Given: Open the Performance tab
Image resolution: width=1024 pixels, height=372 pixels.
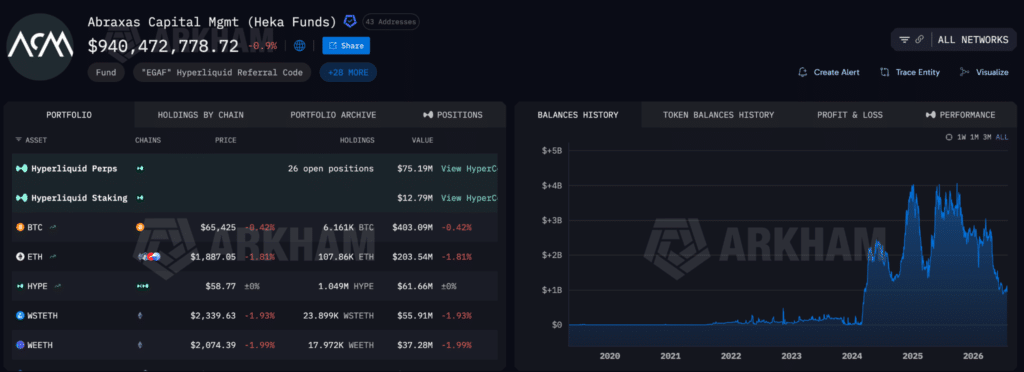Looking at the screenshot, I should [x=961, y=115].
